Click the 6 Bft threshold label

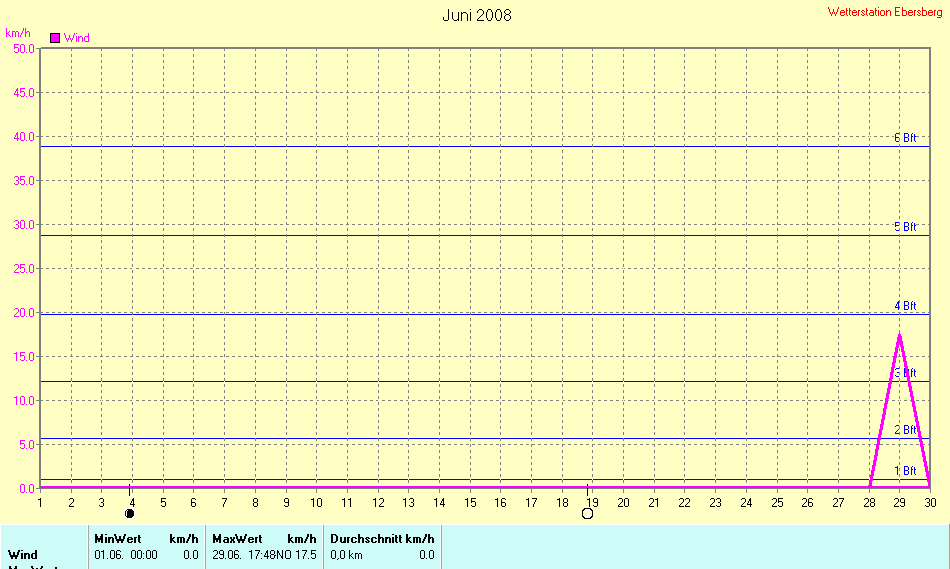click(x=905, y=138)
